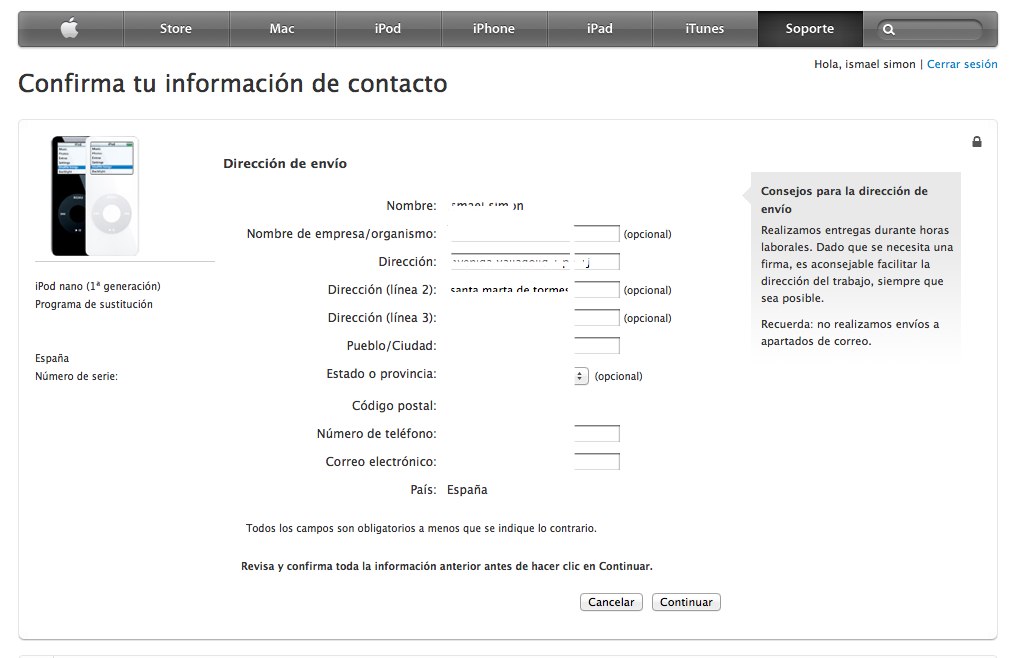
Task: Click the Apple logo in the navigation bar
Action: (70, 29)
